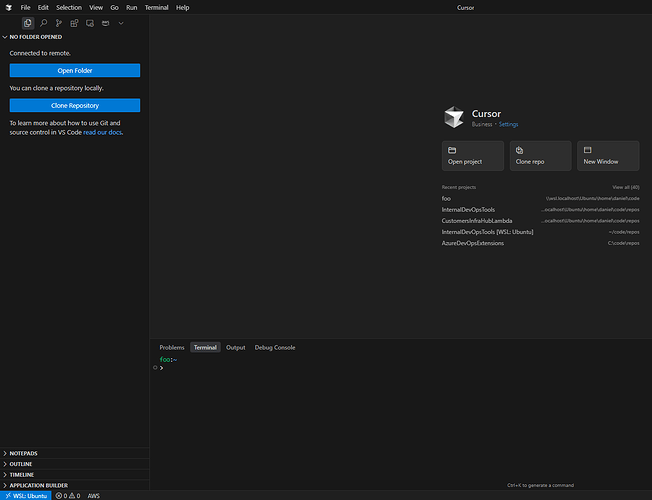
Task: Switch to the Debug Console tab
Action: (275, 347)
